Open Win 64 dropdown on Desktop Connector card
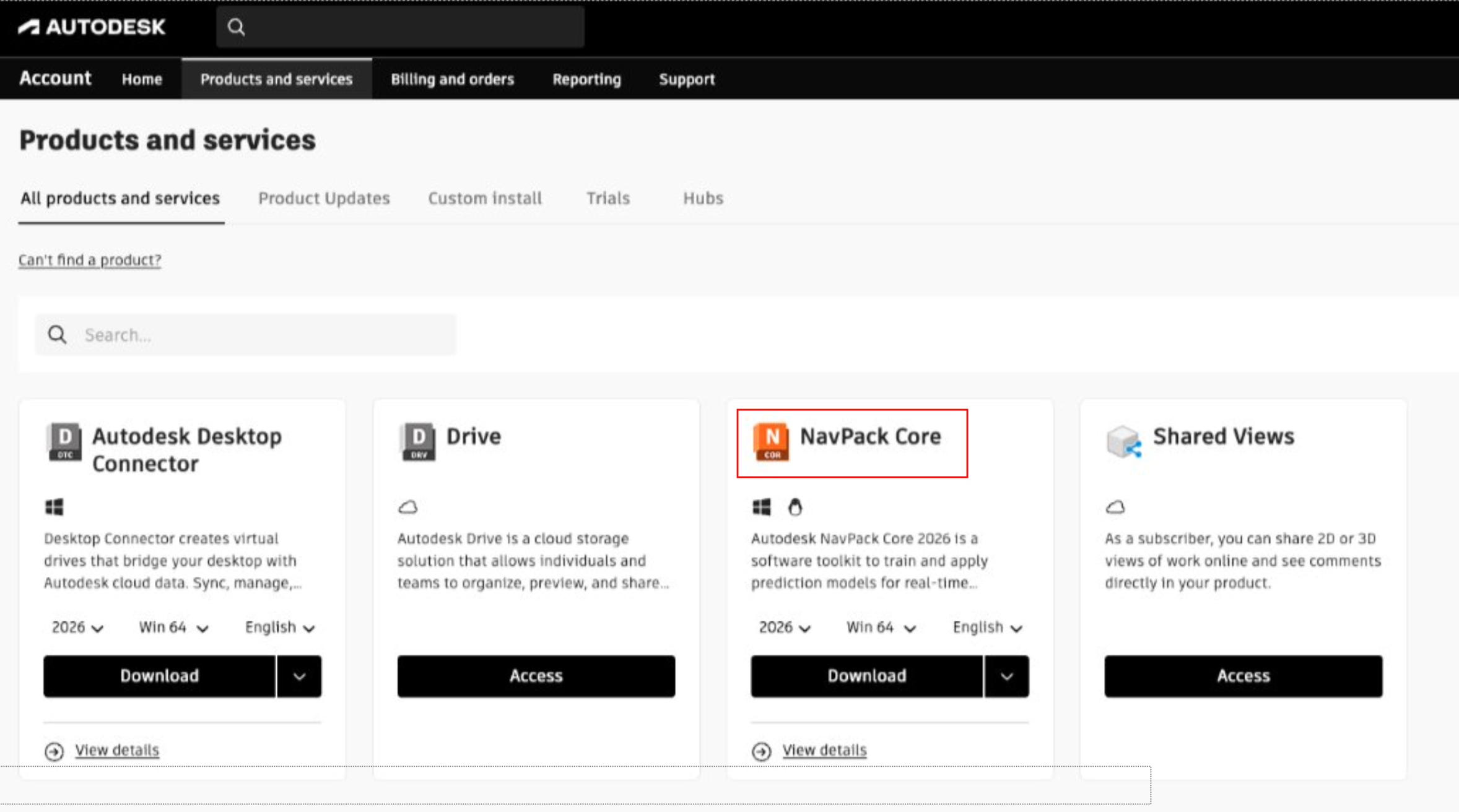 173,628
